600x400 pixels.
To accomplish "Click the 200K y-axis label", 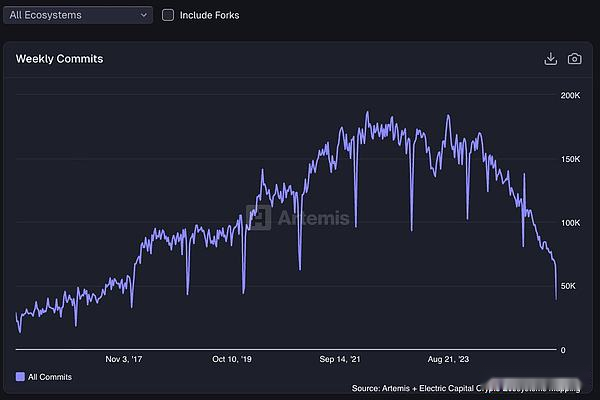I will coord(570,96).
